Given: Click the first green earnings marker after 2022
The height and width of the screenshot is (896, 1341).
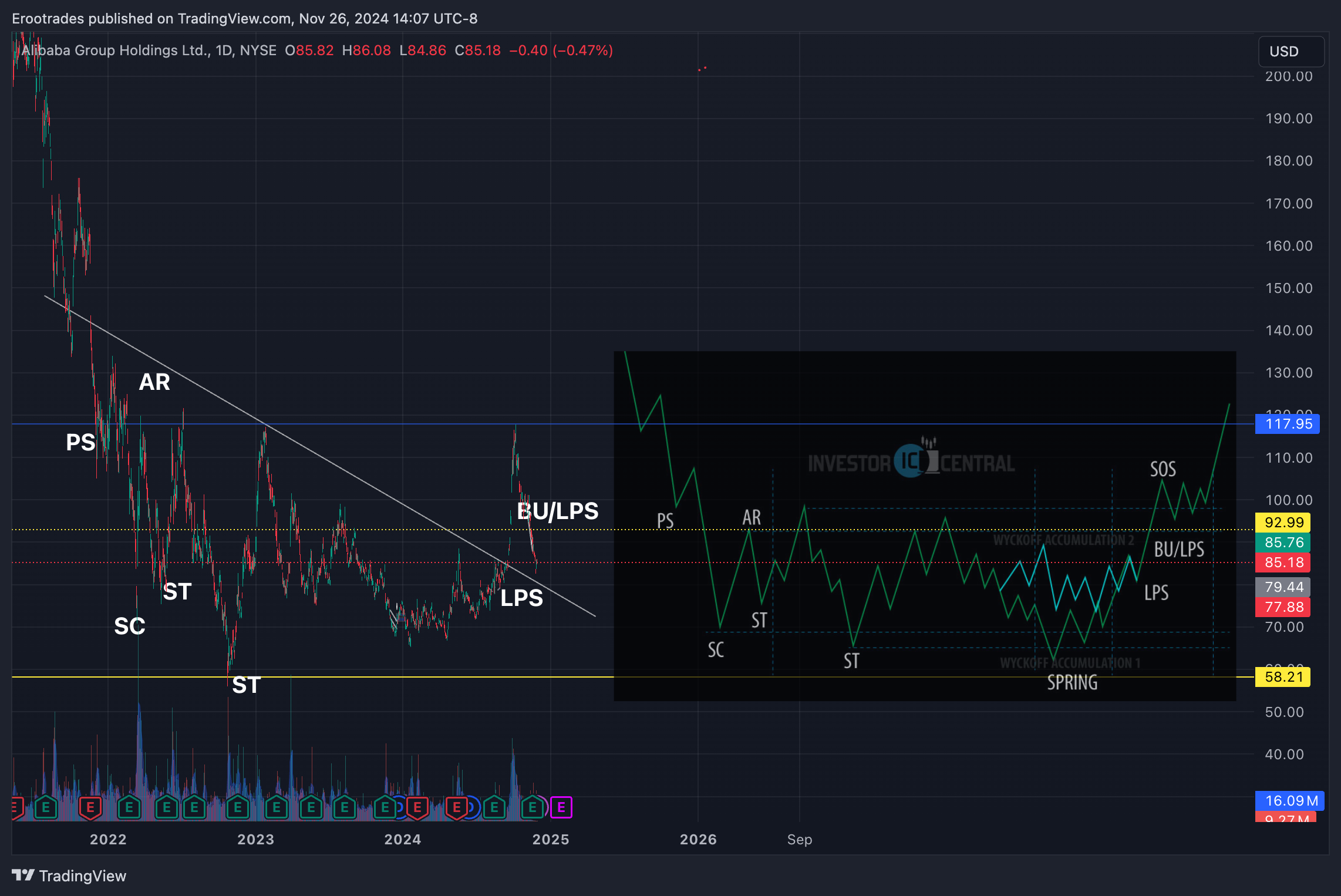Looking at the screenshot, I should pos(129,807).
